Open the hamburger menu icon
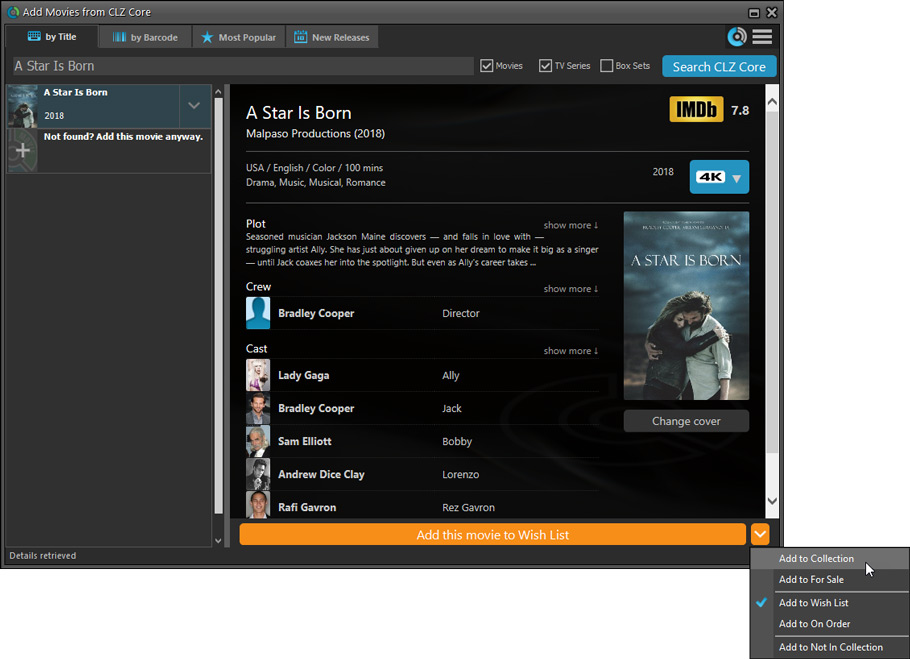Image resolution: width=910 pixels, height=659 pixels. tap(762, 37)
